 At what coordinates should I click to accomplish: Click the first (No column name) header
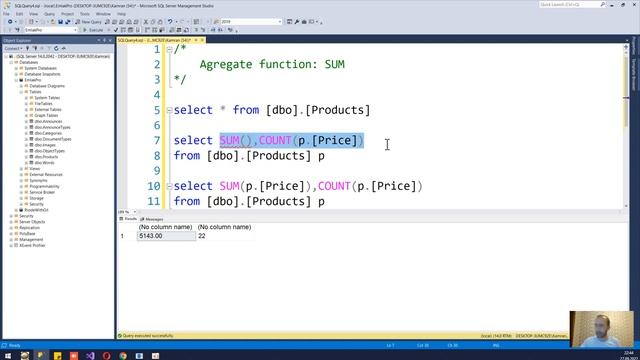165,227
